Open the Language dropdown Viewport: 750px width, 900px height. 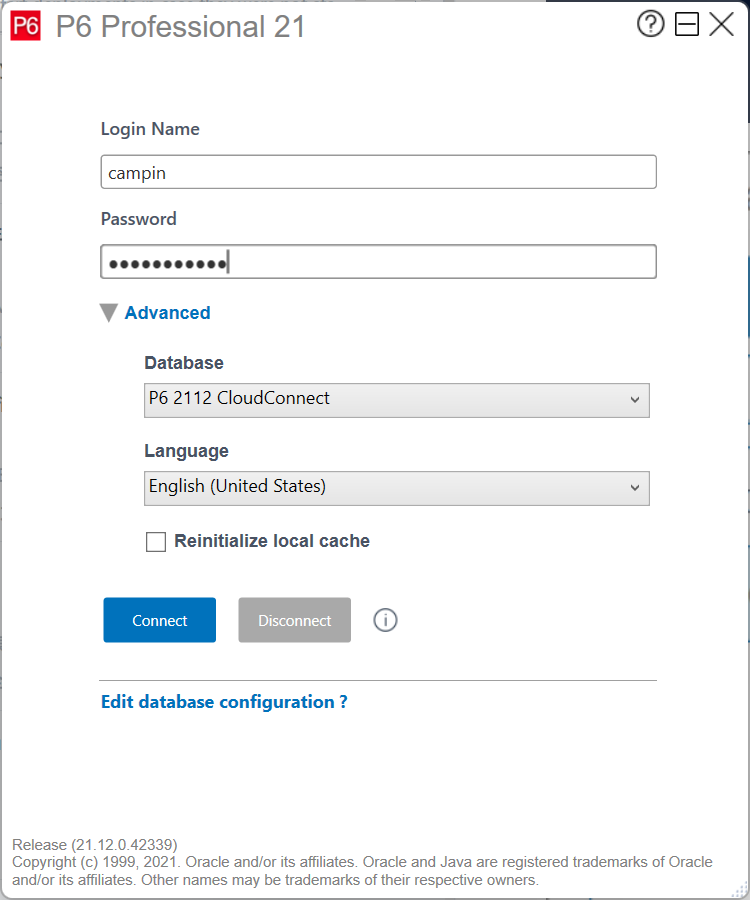pyautogui.click(x=397, y=488)
